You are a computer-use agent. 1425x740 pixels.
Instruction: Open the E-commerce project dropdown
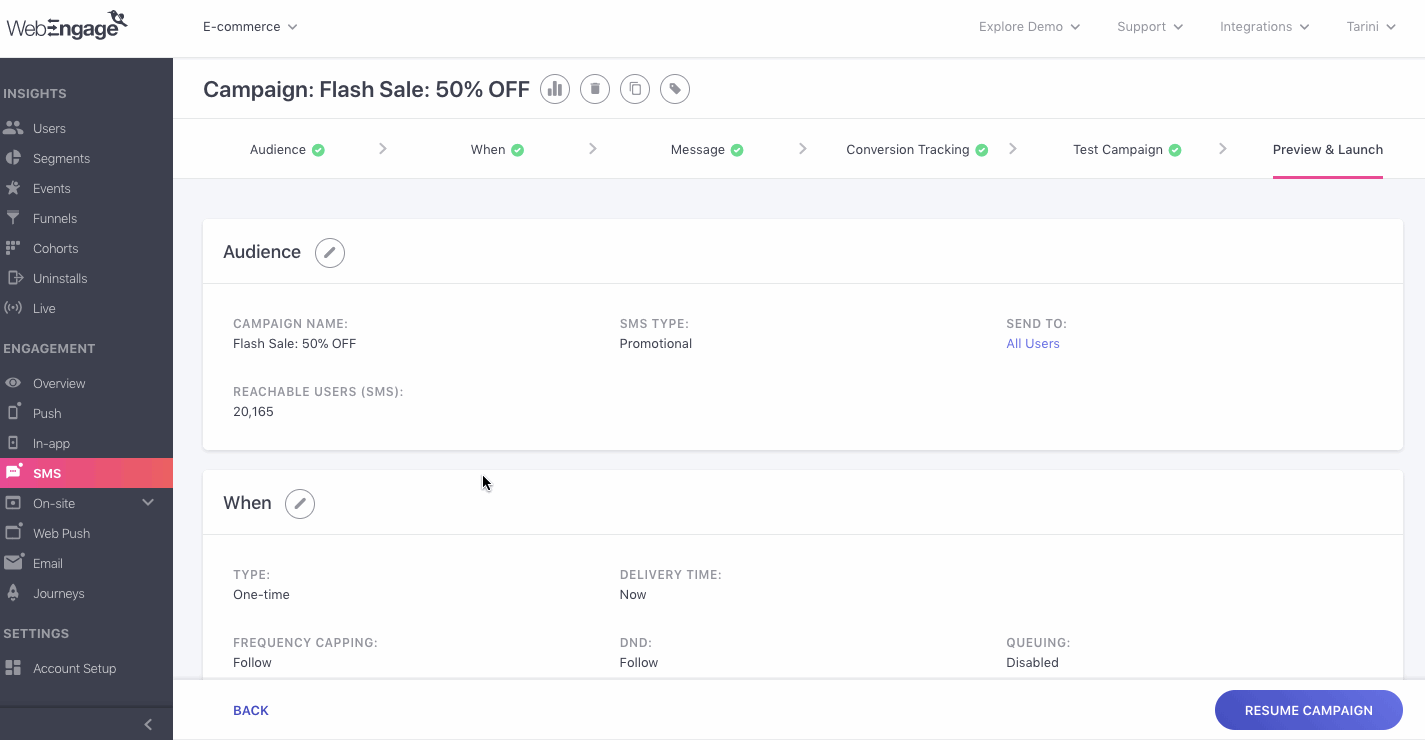[250, 27]
